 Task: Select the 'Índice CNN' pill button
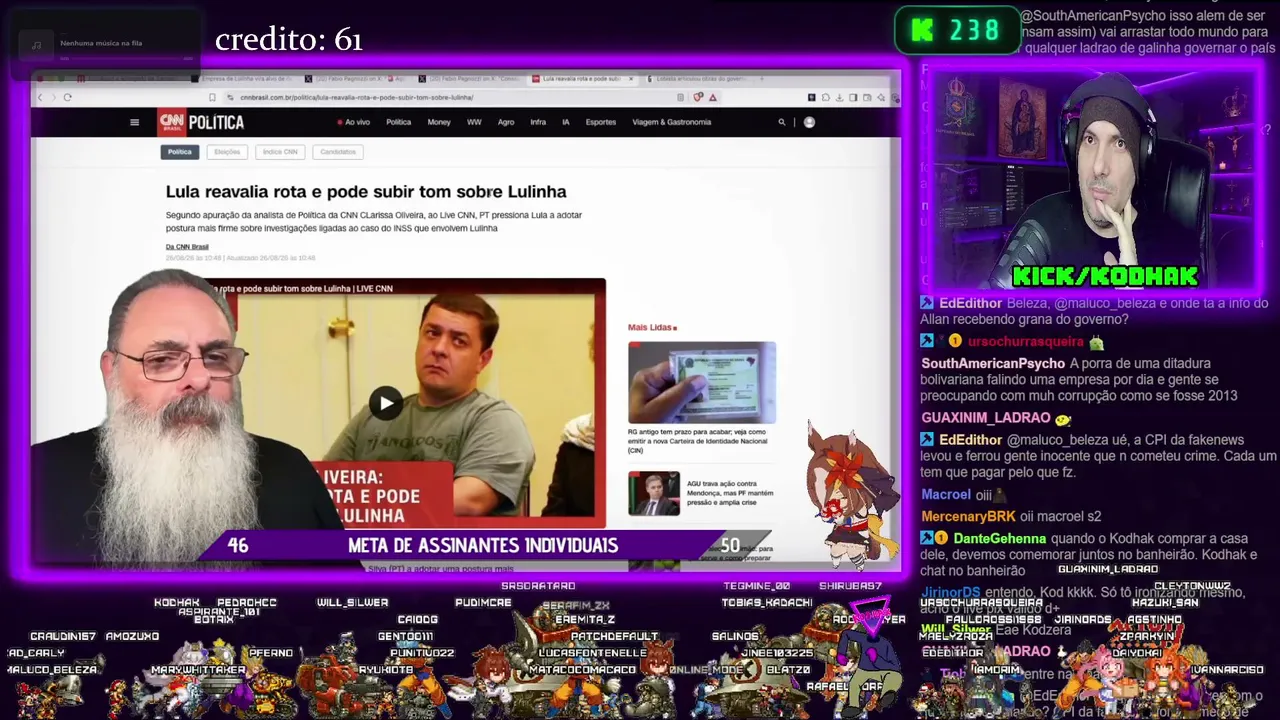click(280, 152)
